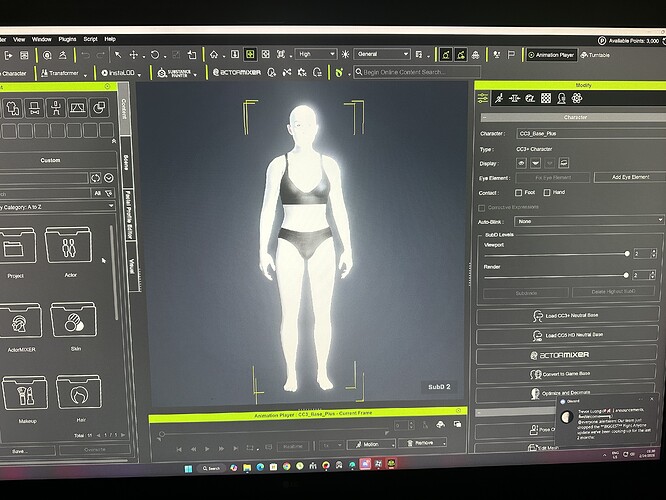
Task: Open the Turntable tool
Action: point(595,55)
